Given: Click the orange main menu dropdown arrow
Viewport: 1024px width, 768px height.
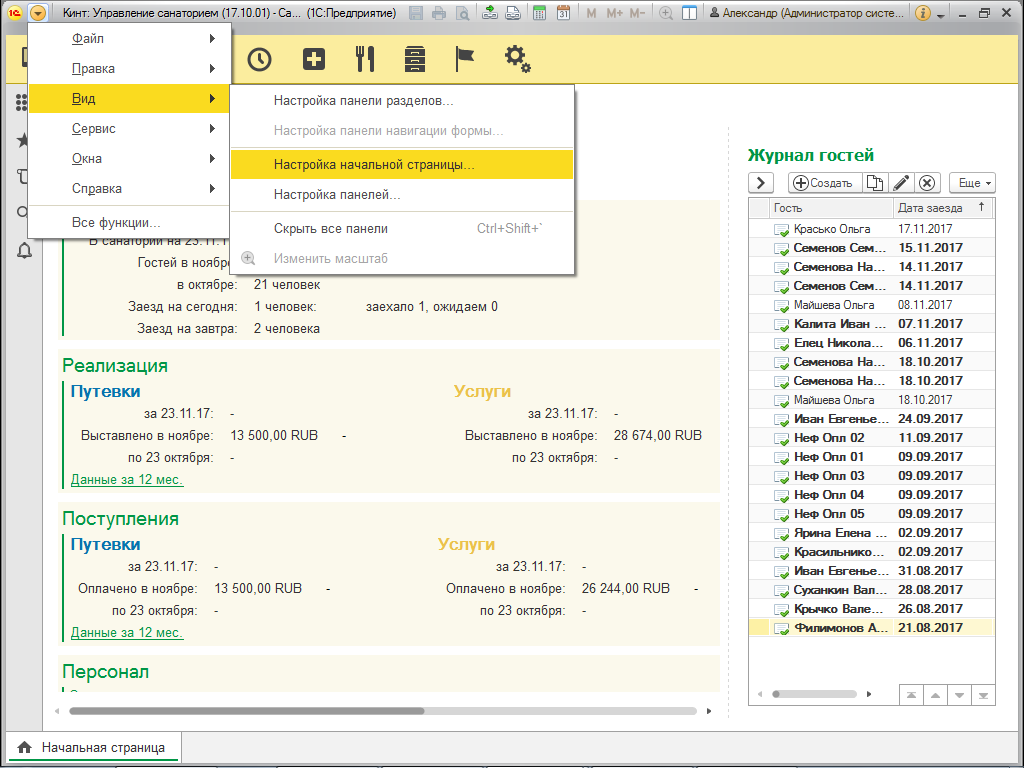Looking at the screenshot, I should 38,13.
